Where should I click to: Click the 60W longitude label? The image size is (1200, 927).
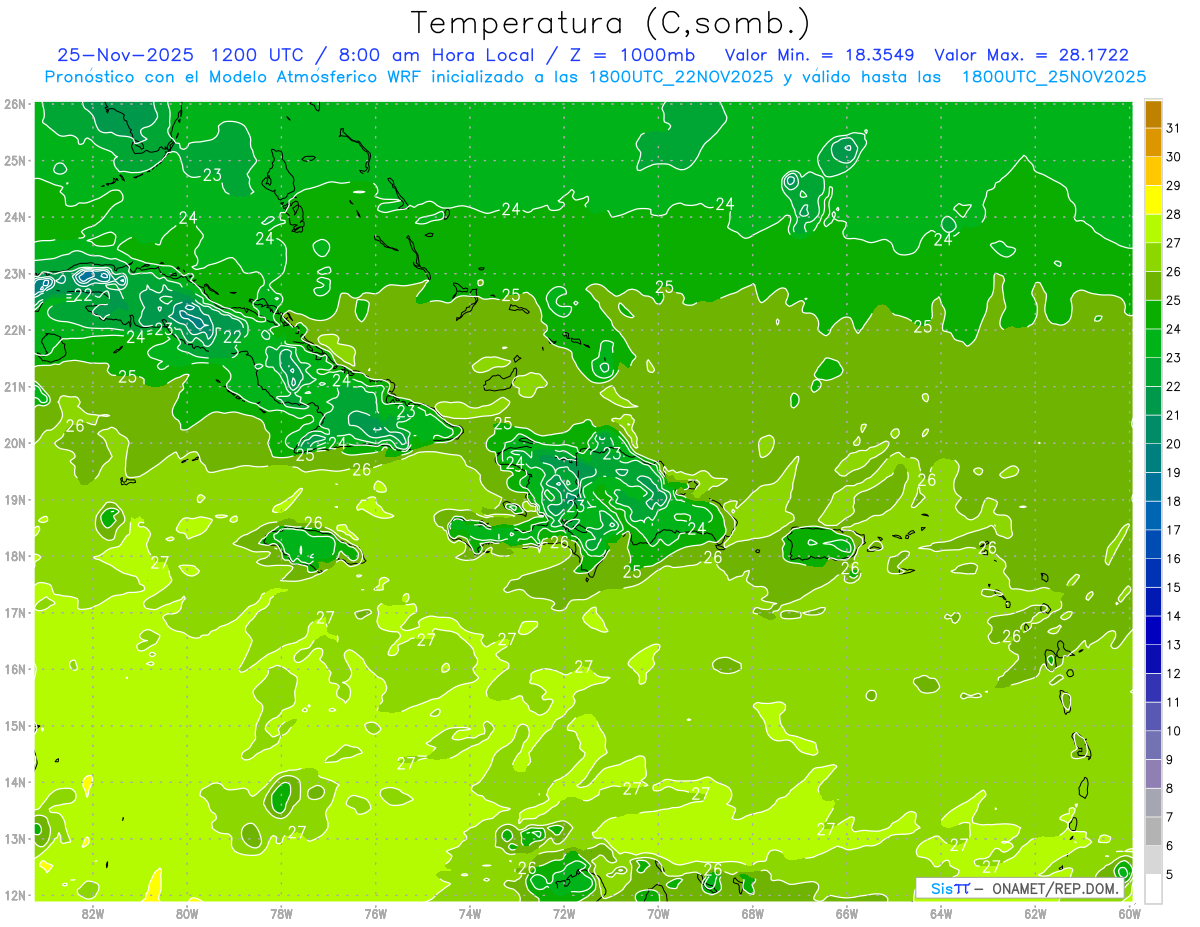(1130, 913)
